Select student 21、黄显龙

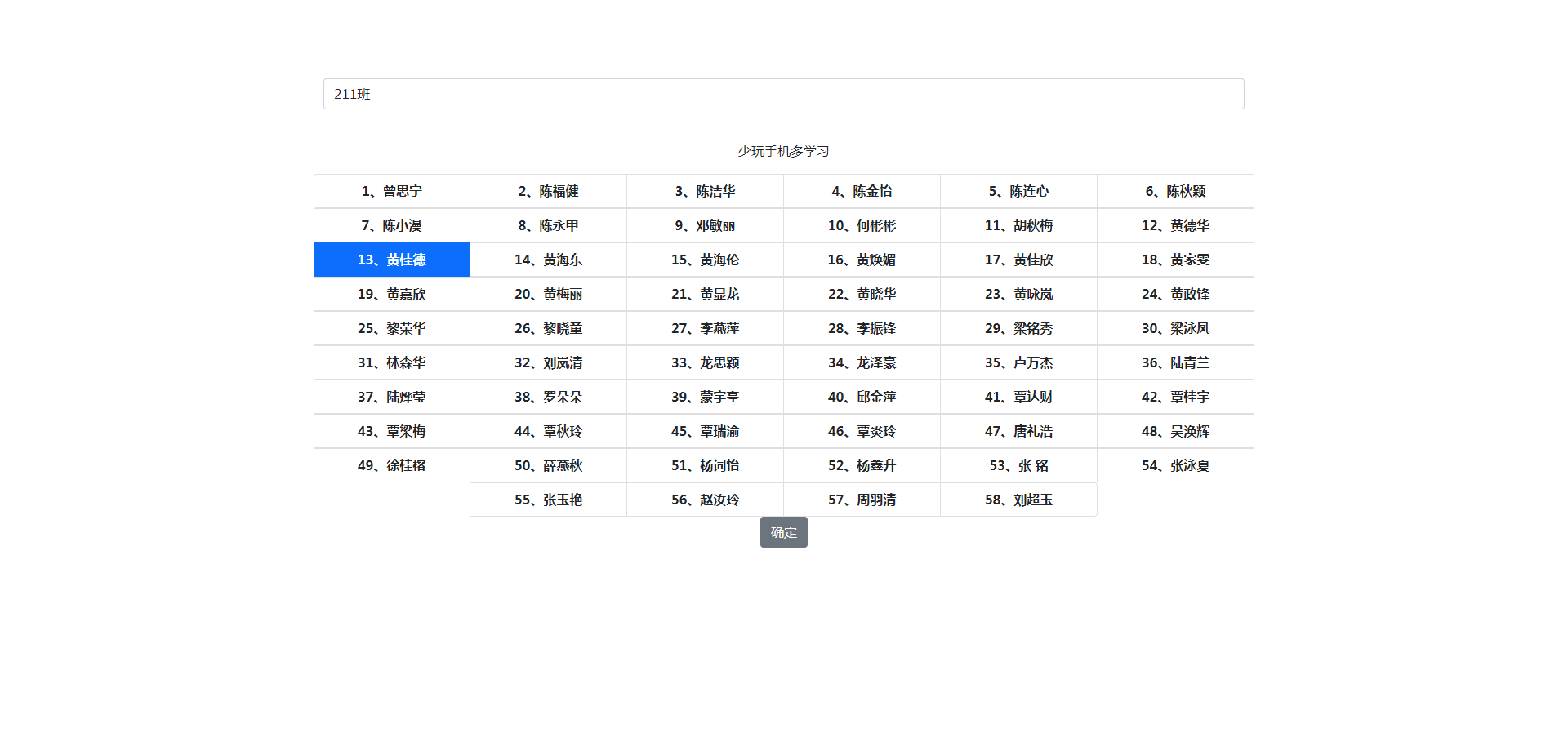705,294
